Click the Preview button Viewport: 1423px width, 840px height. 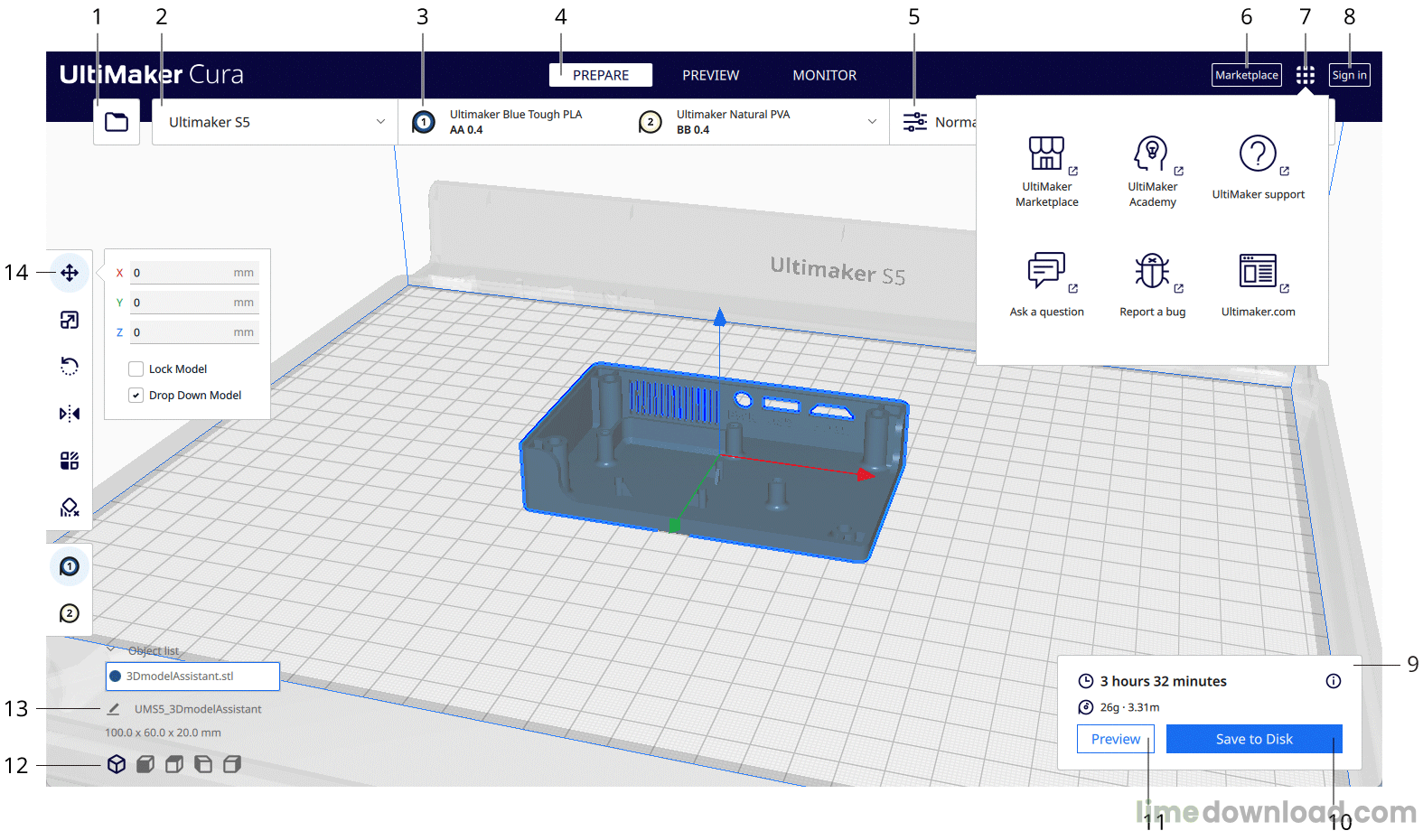(x=1116, y=739)
